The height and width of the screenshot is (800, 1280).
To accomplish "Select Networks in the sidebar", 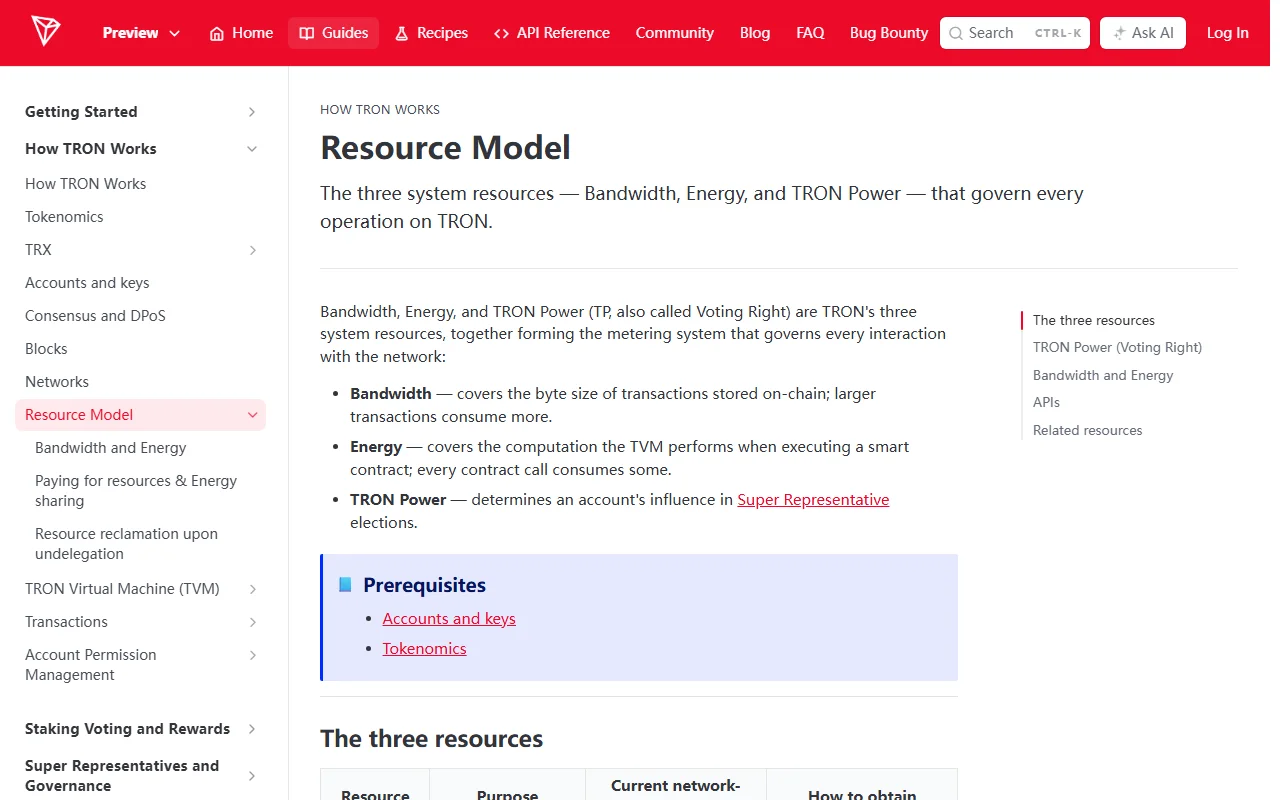I will [57, 382].
